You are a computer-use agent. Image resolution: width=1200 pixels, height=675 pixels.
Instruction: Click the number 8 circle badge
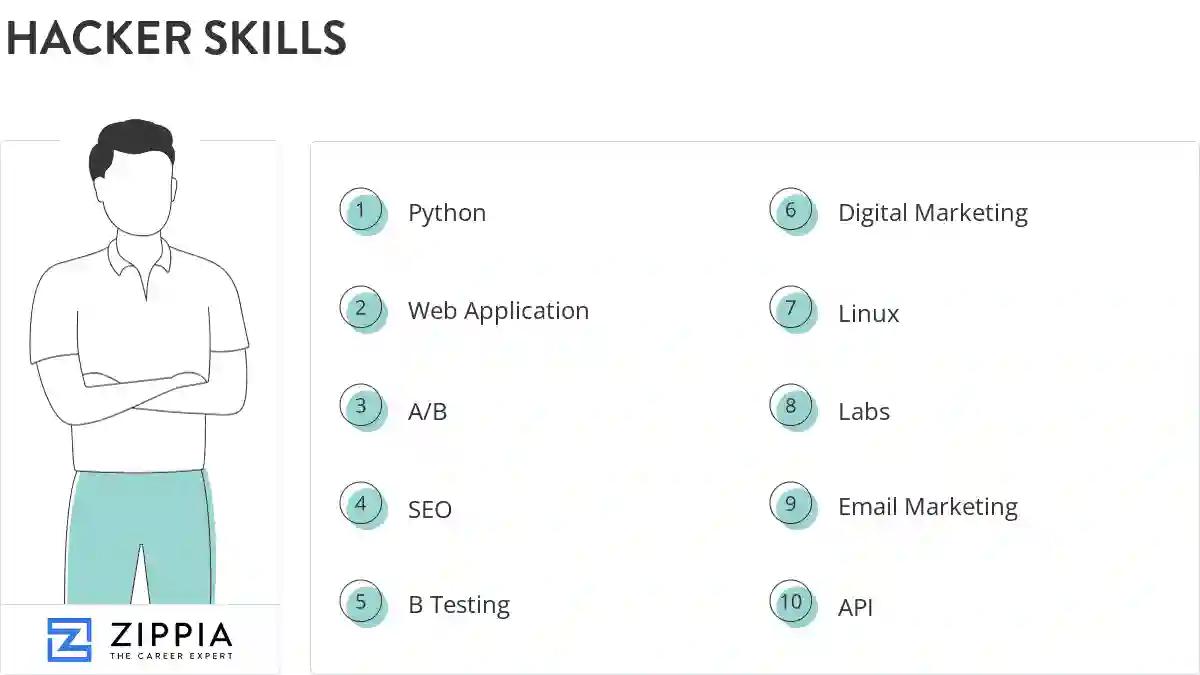[791, 407]
